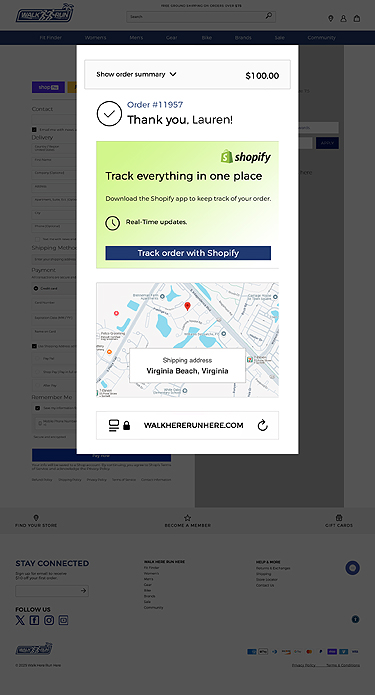This screenshot has height=695, width=375.
Task: Open the Women's navigation menu
Action: [x=95, y=38]
